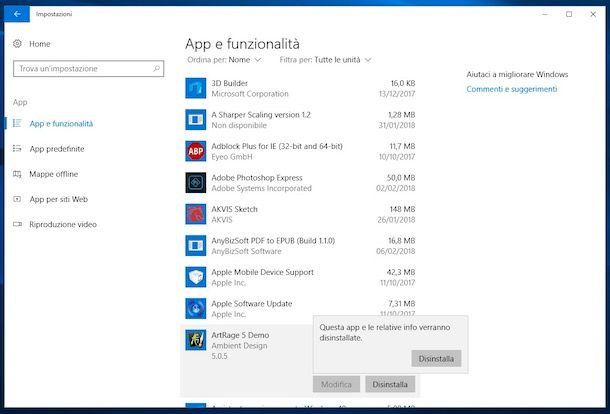Click the App e funzionalità page title

pos(242,44)
